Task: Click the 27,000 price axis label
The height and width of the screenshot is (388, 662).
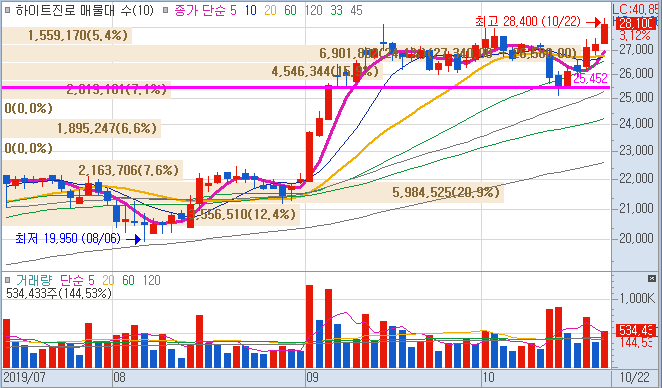Action: 636,49
